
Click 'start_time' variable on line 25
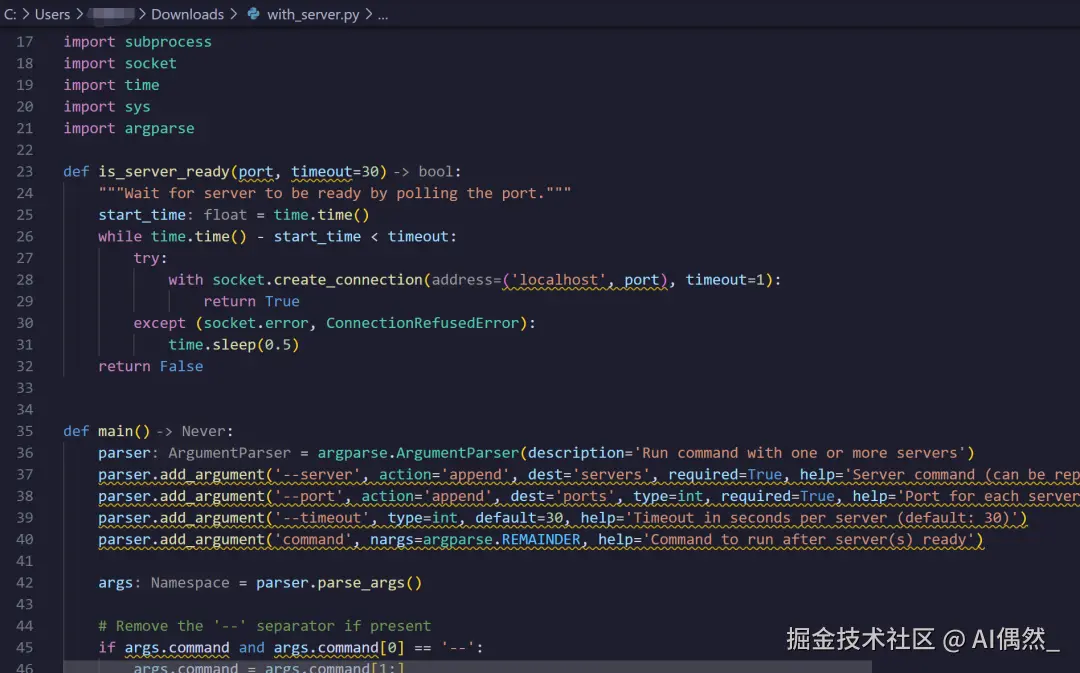tap(142, 215)
